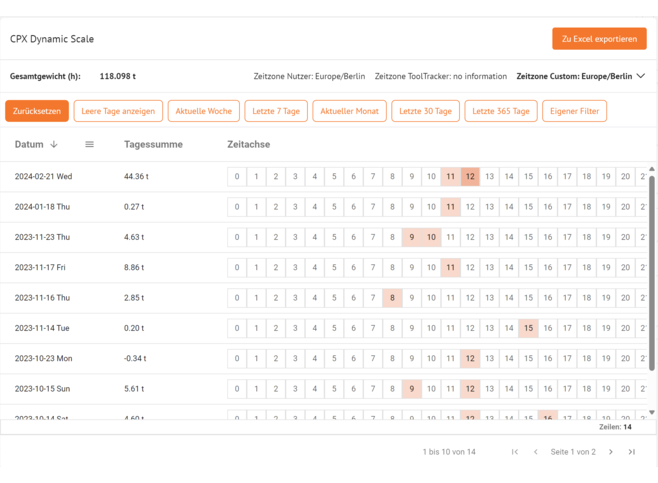Apply the Aktueller Monat filter

coord(349,111)
